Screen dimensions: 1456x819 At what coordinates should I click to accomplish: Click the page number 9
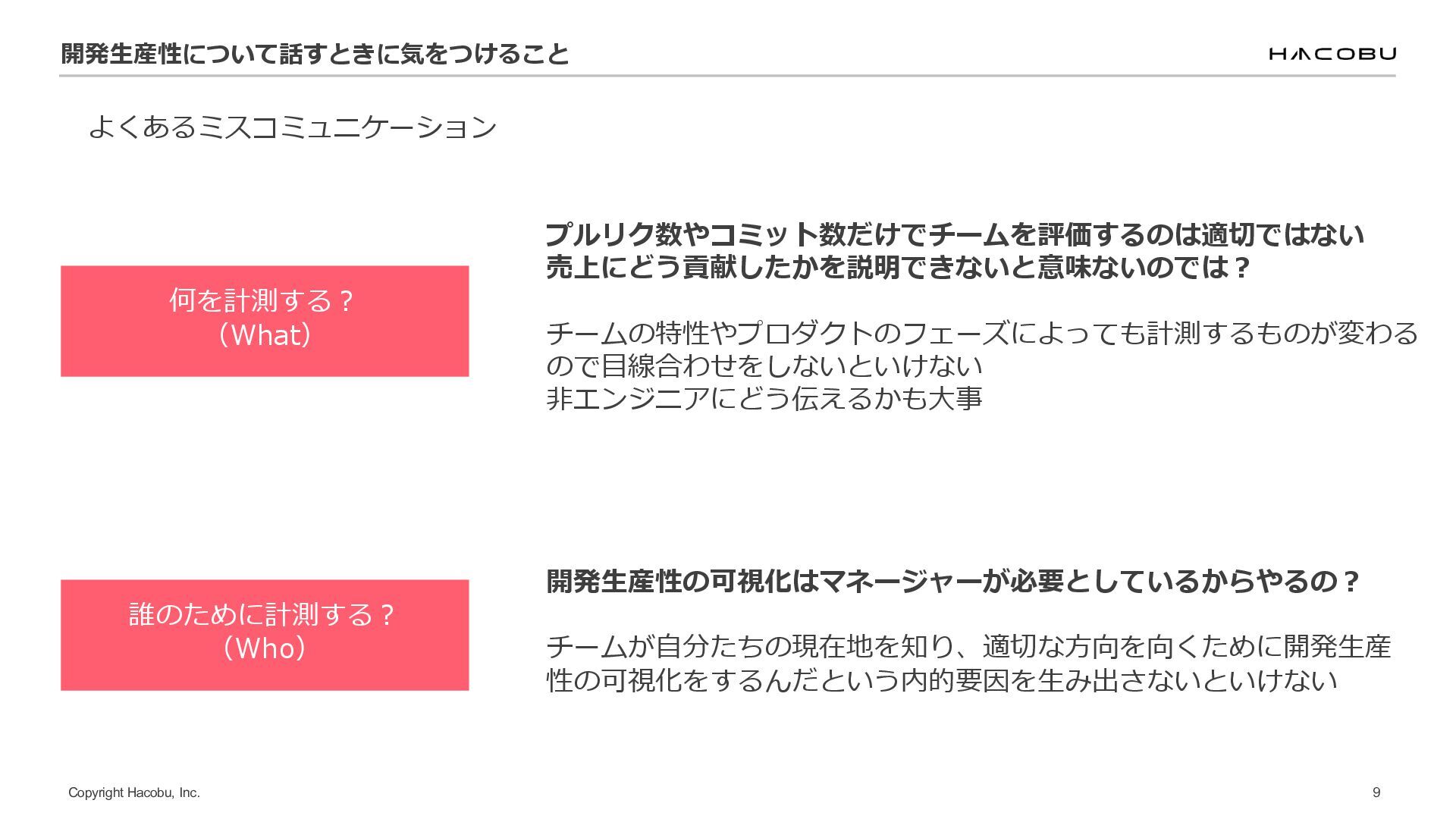point(1376,792)
